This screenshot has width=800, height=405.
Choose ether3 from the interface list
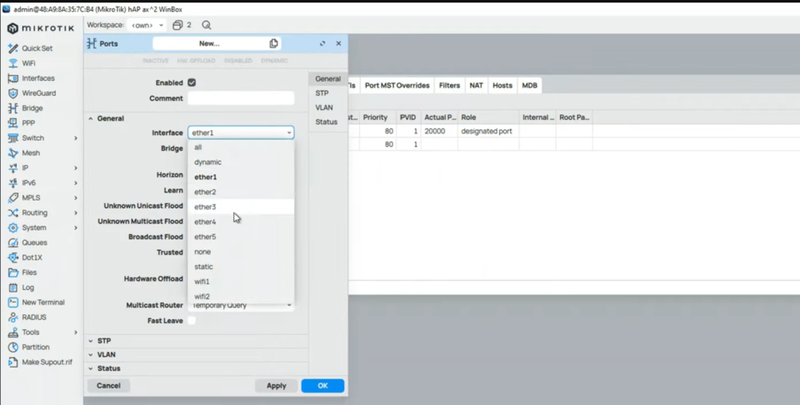click(205, 207)
